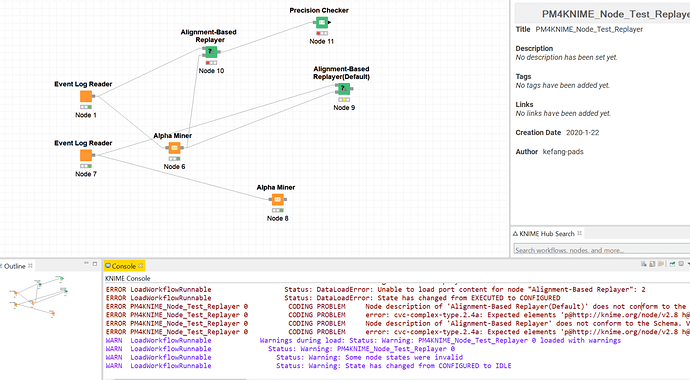Click the Node 10 traffic light status
The height and width of the screenshot is (380, 690).
click(211, 63)
